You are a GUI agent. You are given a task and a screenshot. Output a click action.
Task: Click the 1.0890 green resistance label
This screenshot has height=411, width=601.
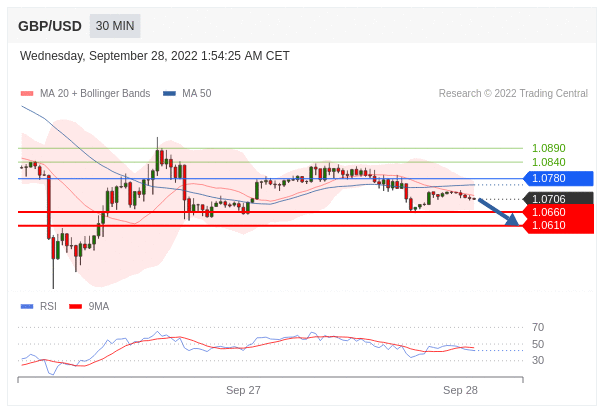[x=548, y=148]
